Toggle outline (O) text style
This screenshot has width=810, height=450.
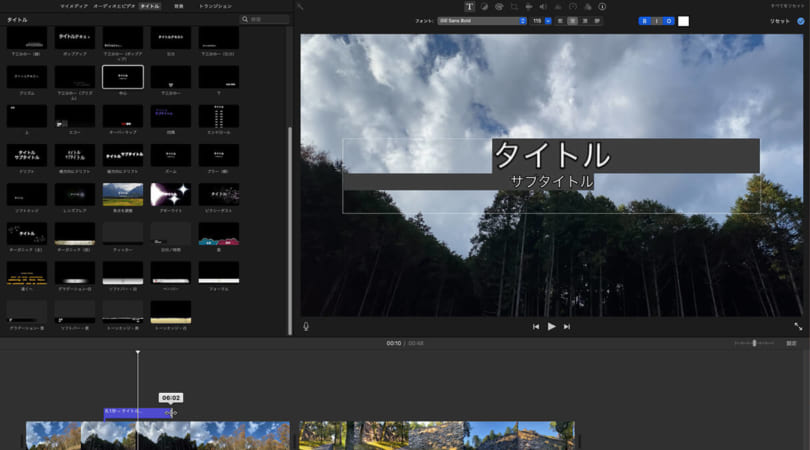tap(667, 21)
